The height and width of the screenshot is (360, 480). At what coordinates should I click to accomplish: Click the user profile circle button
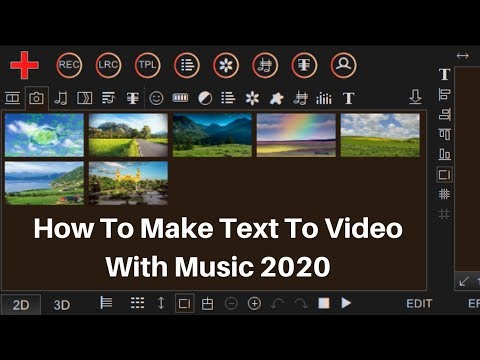[x=344, y=65]
